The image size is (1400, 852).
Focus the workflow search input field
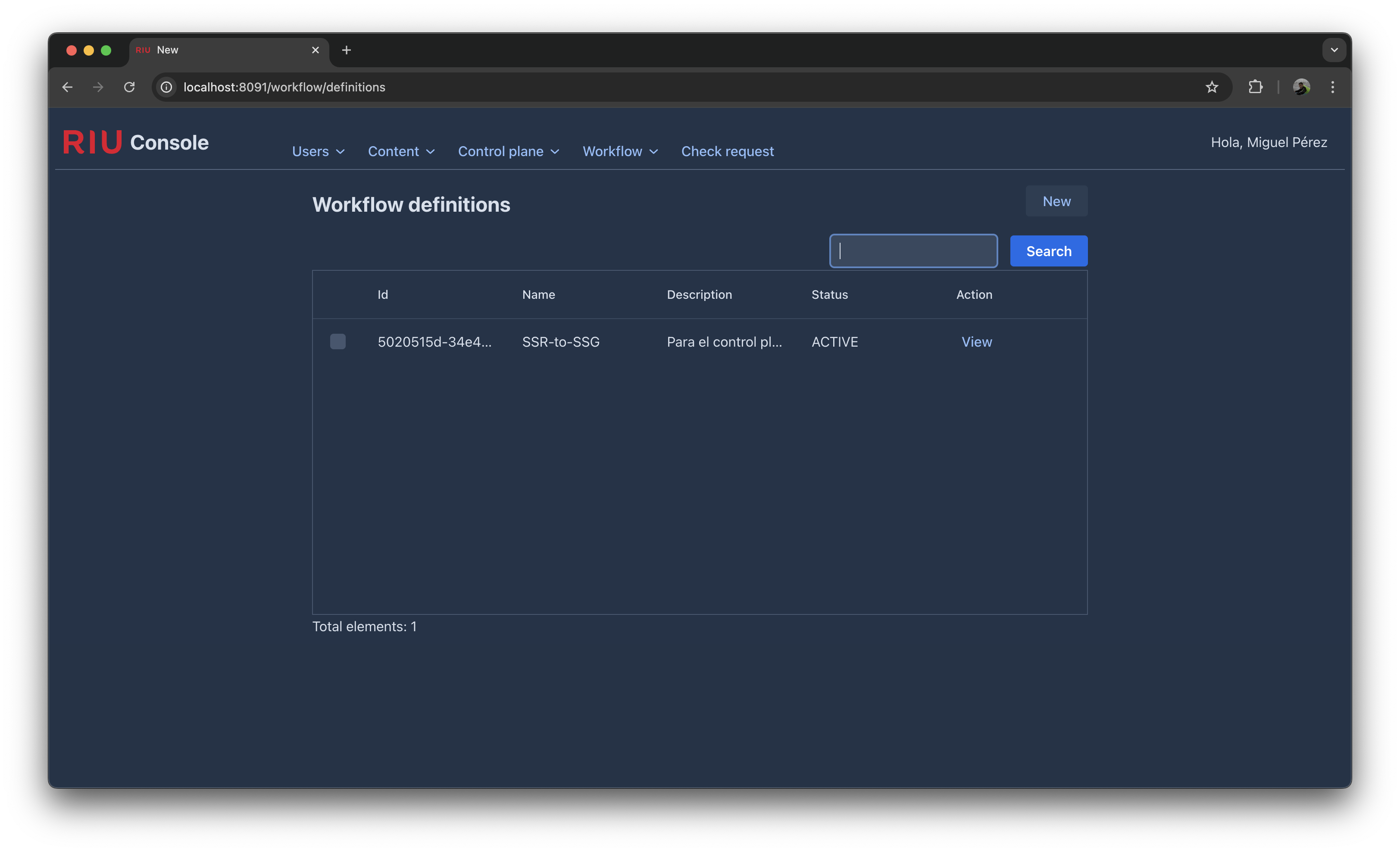pyautogui.click(x=913, y=251)
